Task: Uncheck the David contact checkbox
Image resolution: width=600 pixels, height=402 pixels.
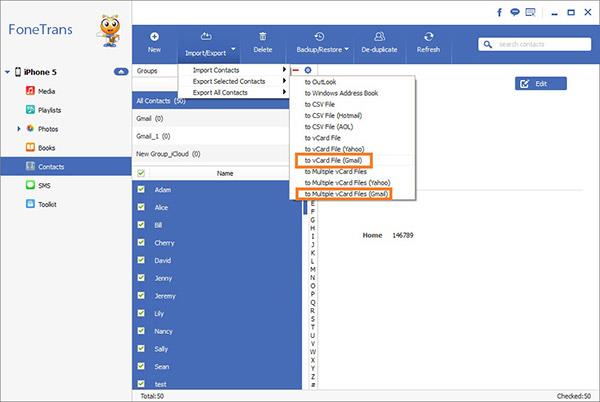Action: (x=141, y=260)
